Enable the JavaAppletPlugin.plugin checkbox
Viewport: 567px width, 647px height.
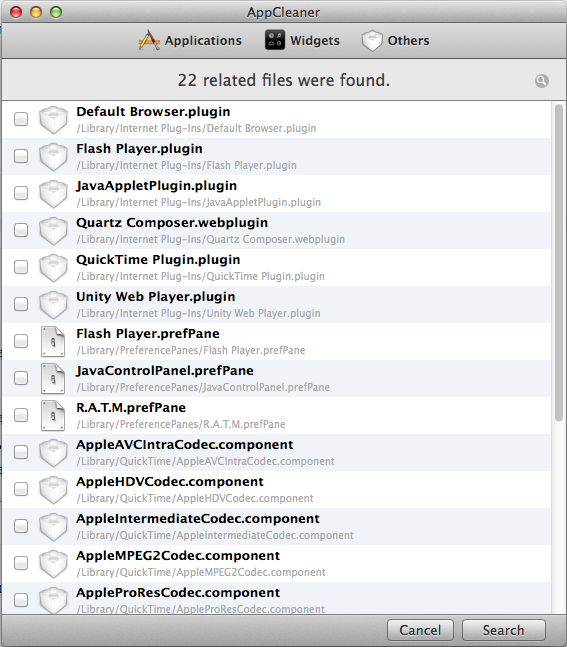pyautogui.click(x=21, y=193)
